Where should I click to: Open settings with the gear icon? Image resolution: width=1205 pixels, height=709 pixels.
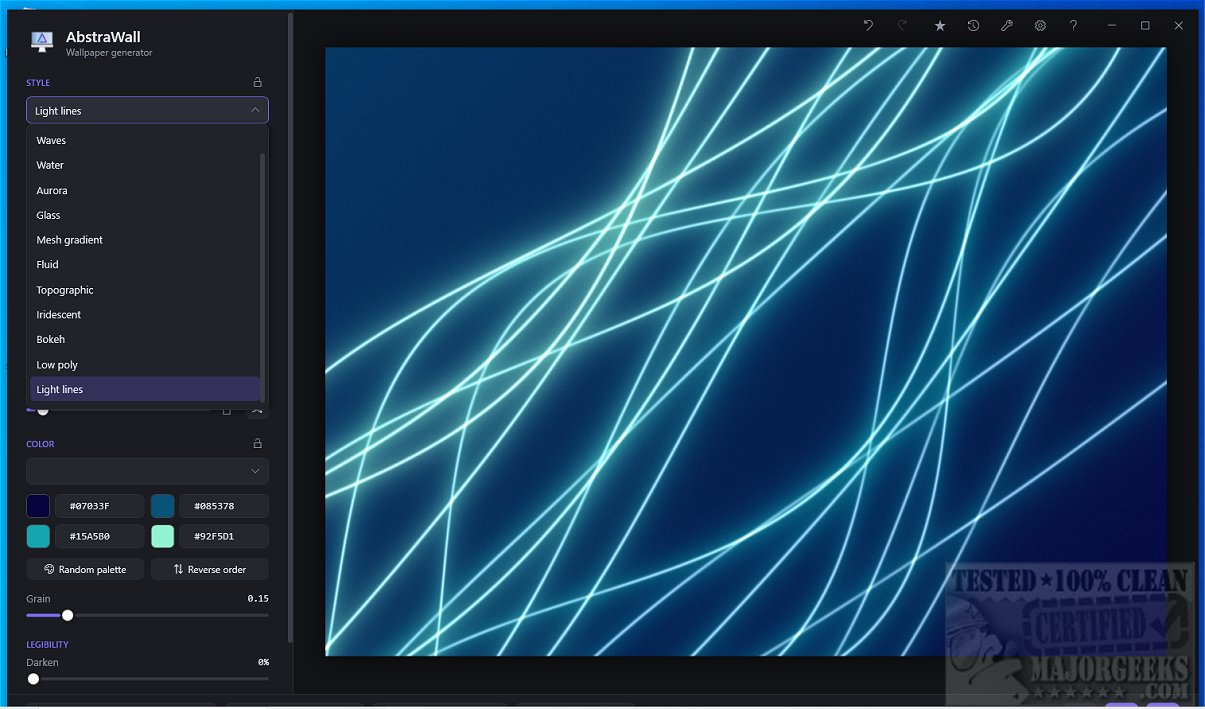click(x=1040, y=26)
